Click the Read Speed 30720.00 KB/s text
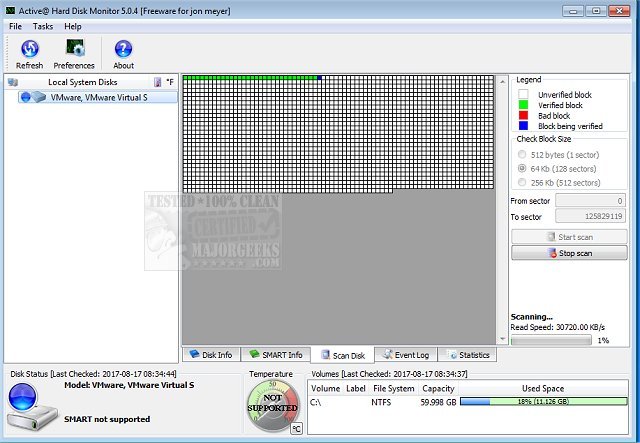640x443 pixels. click(558, 327)
